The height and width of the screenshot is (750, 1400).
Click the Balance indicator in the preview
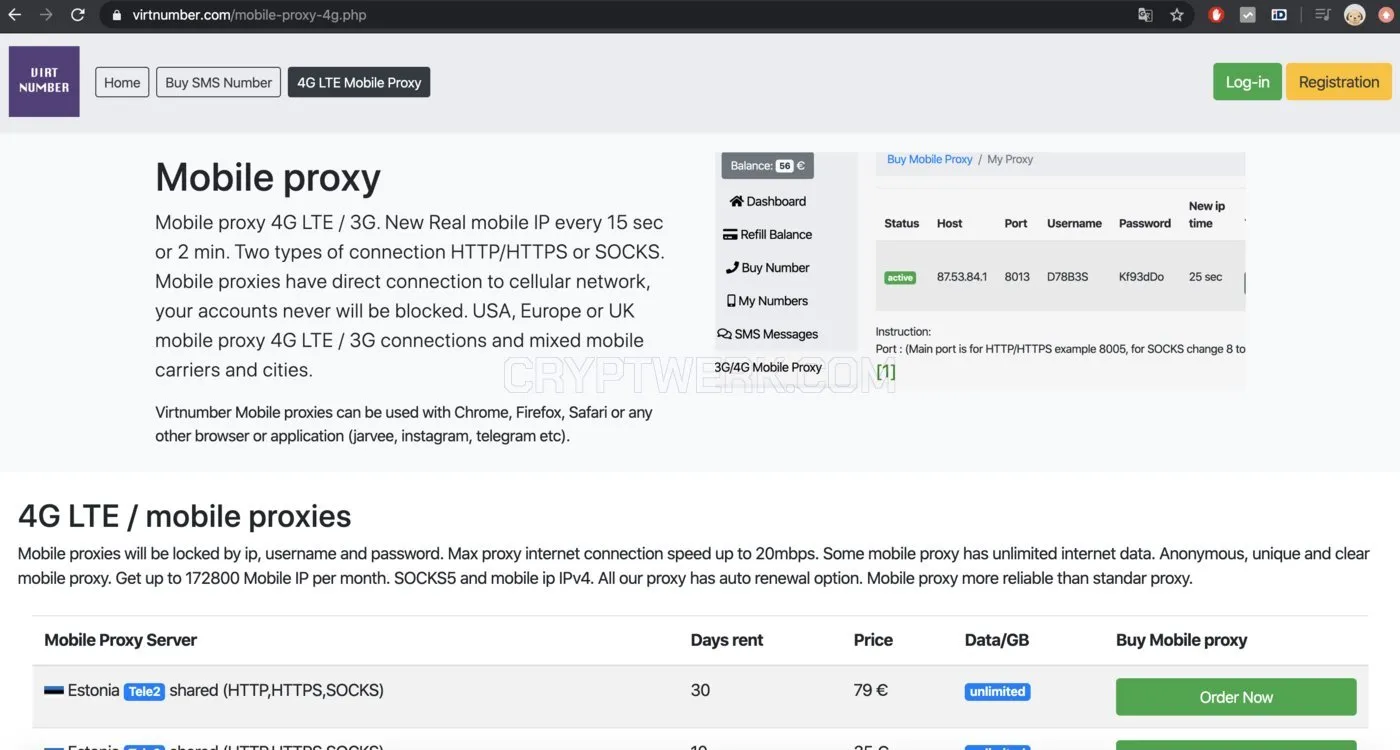click(x=768, y=166)
